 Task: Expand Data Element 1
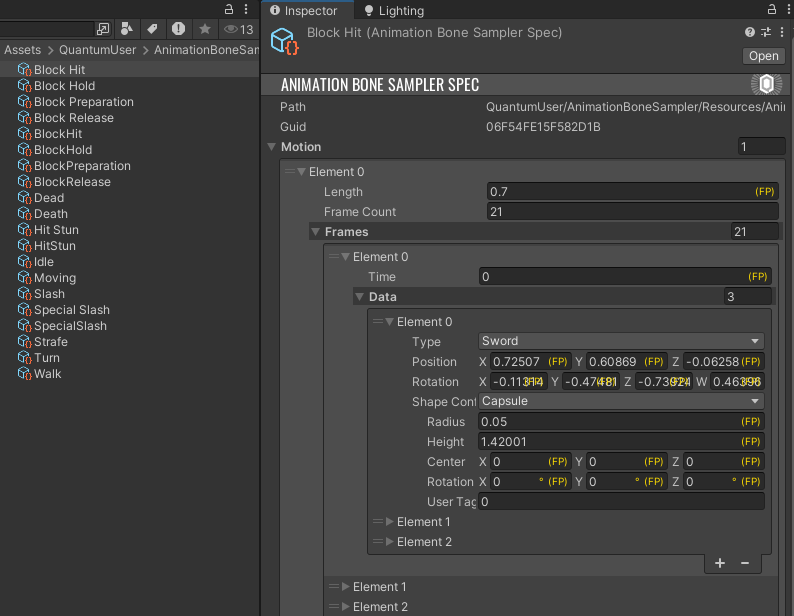click(390, 522)
